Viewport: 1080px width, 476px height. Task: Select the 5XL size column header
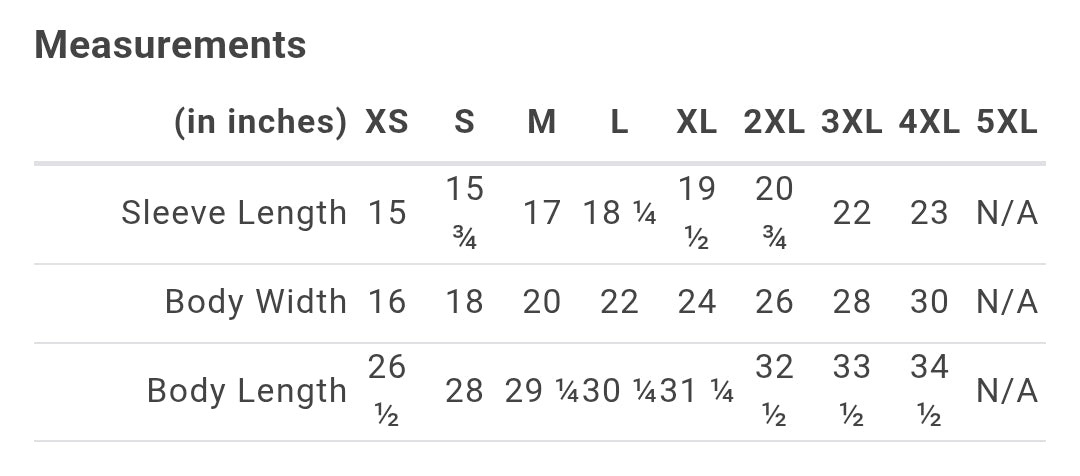click(1007, 122)
